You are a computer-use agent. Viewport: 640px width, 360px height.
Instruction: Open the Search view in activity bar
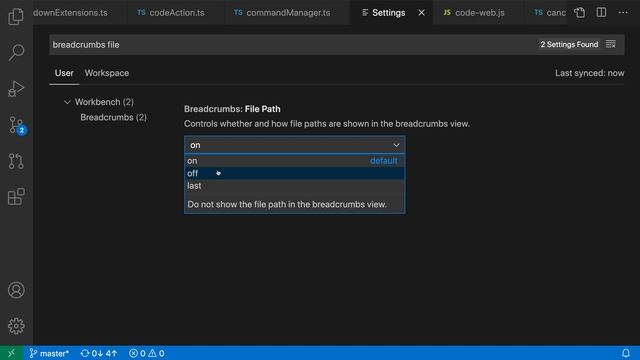click(x=16, y=52)
